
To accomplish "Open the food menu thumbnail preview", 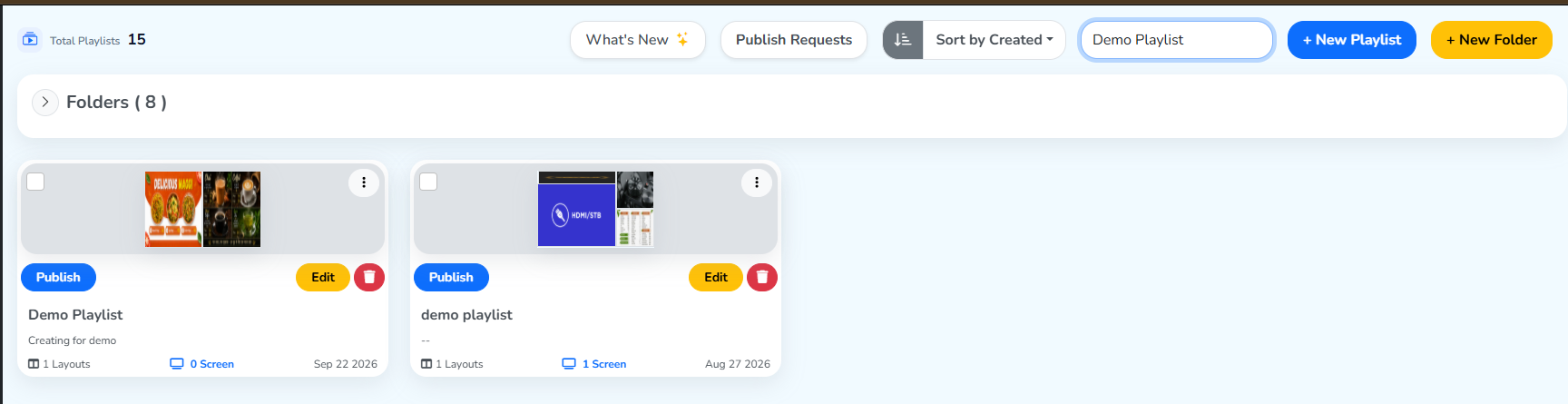I will 203,210.
